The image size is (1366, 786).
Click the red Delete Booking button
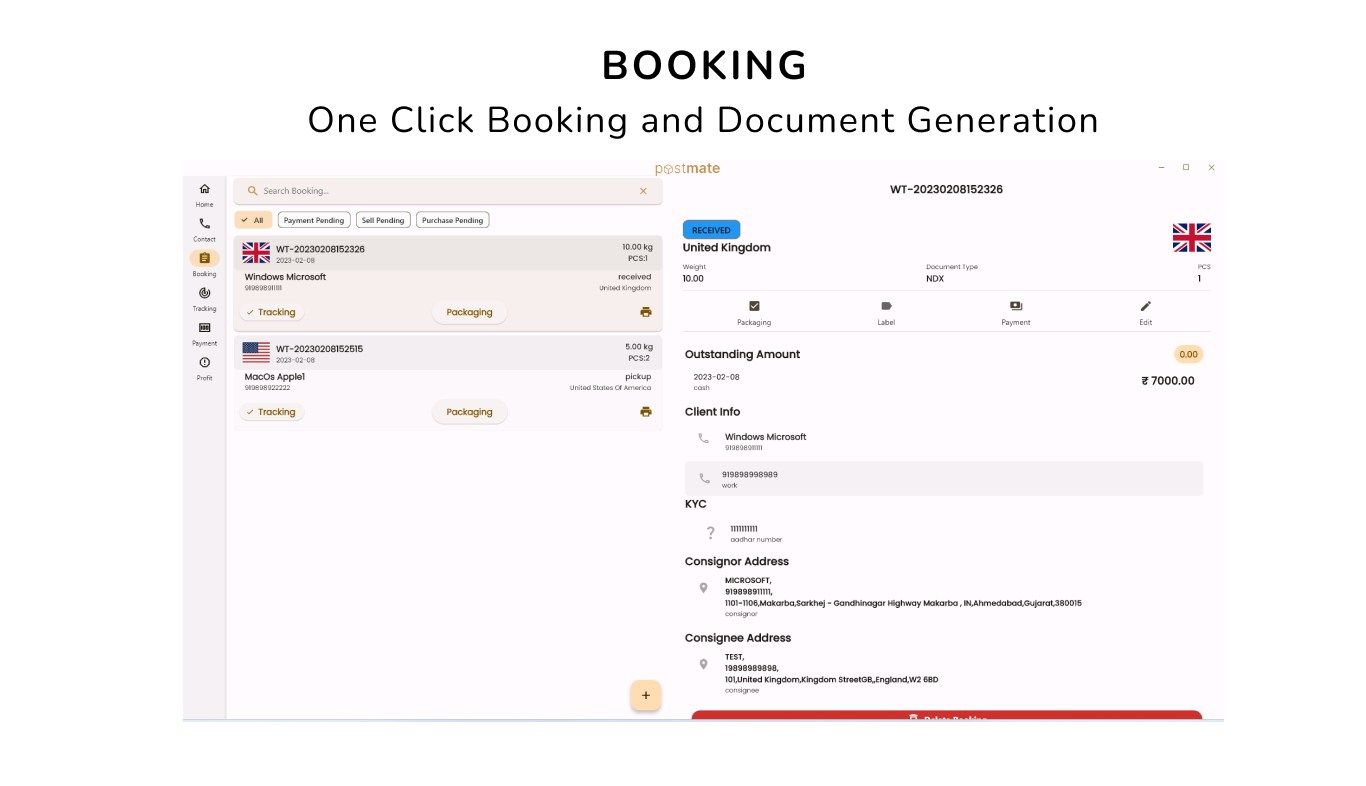(x=947, y=716)
